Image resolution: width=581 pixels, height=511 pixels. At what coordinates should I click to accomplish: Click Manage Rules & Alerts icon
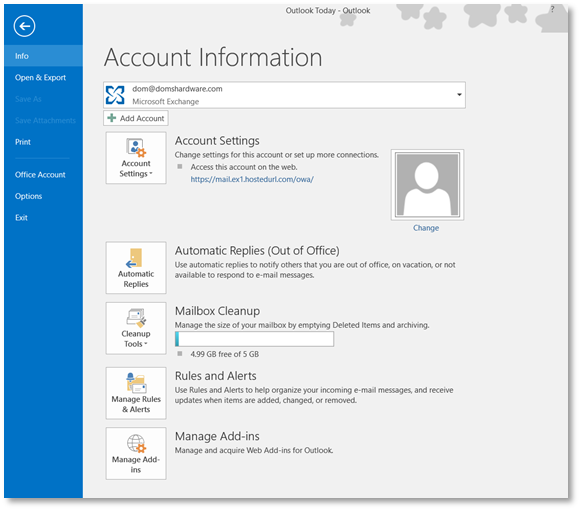pyautogui.click(x=136, y=393)
